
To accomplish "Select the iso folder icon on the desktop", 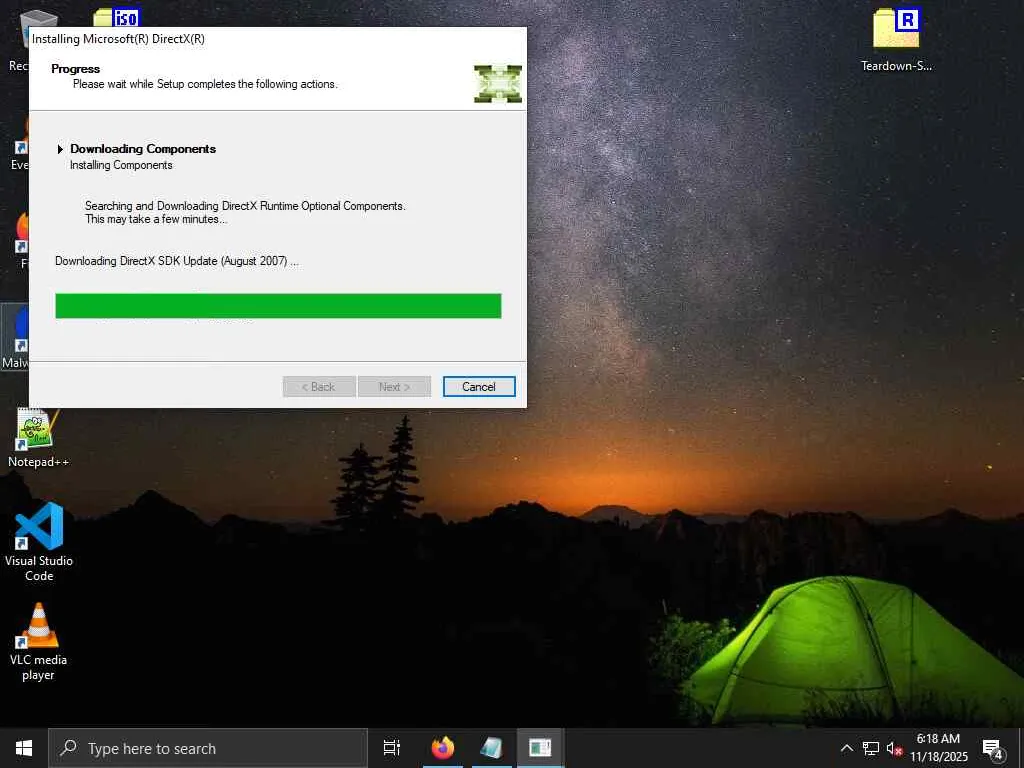I will click(x=116, y=17).
